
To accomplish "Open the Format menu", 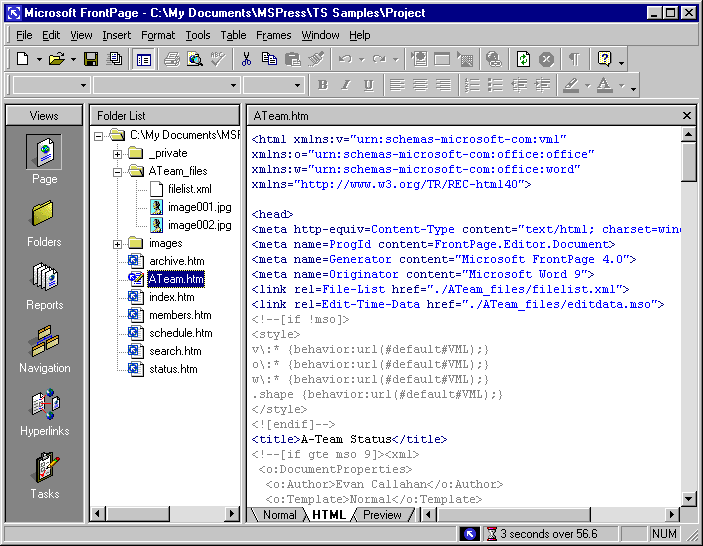I will [158, 35].
